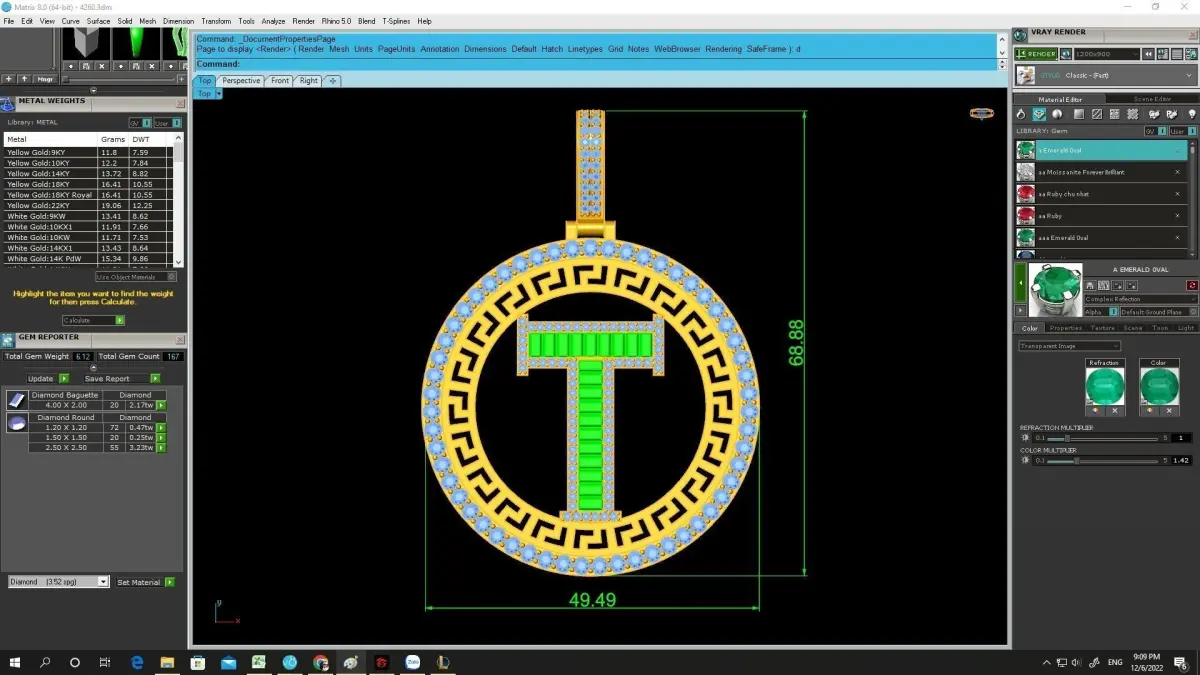Screen dimensions: 1200x675
Task: Open the Default Ground Plane selector
Action: 1158,312
